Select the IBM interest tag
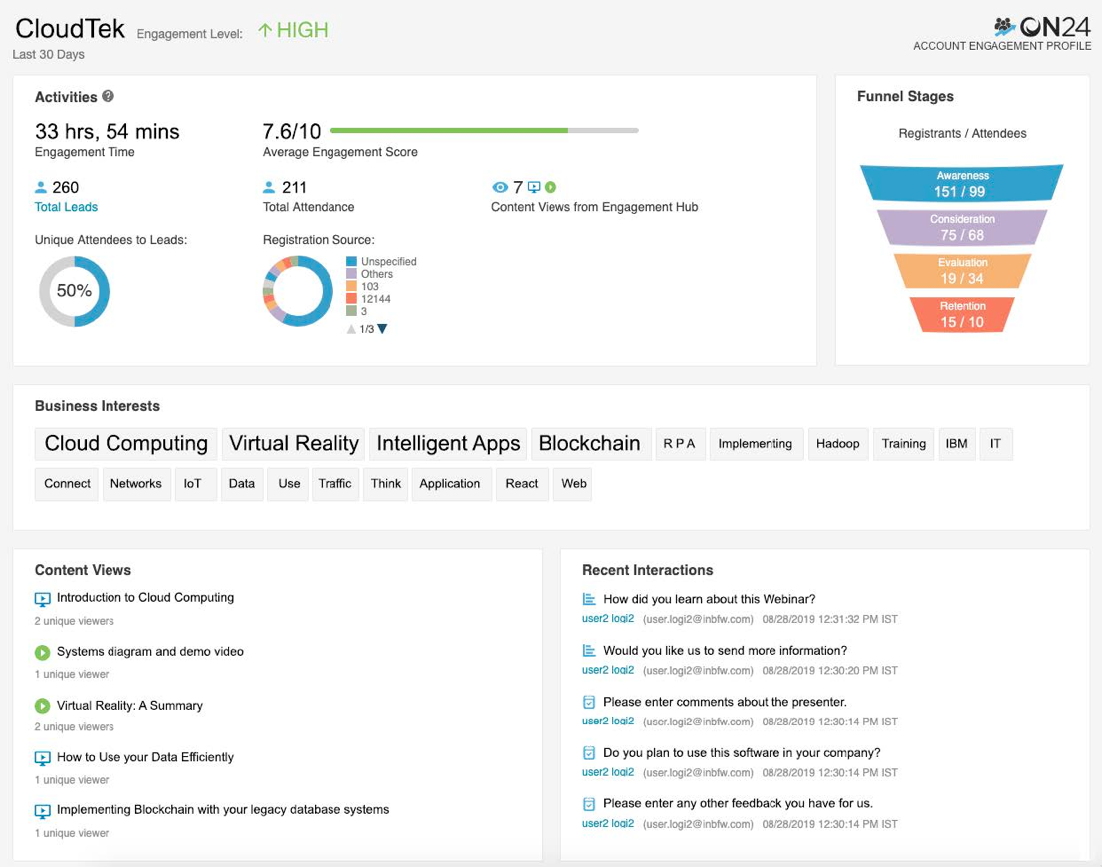1102x867 pixels. click(x=957, y=443)
